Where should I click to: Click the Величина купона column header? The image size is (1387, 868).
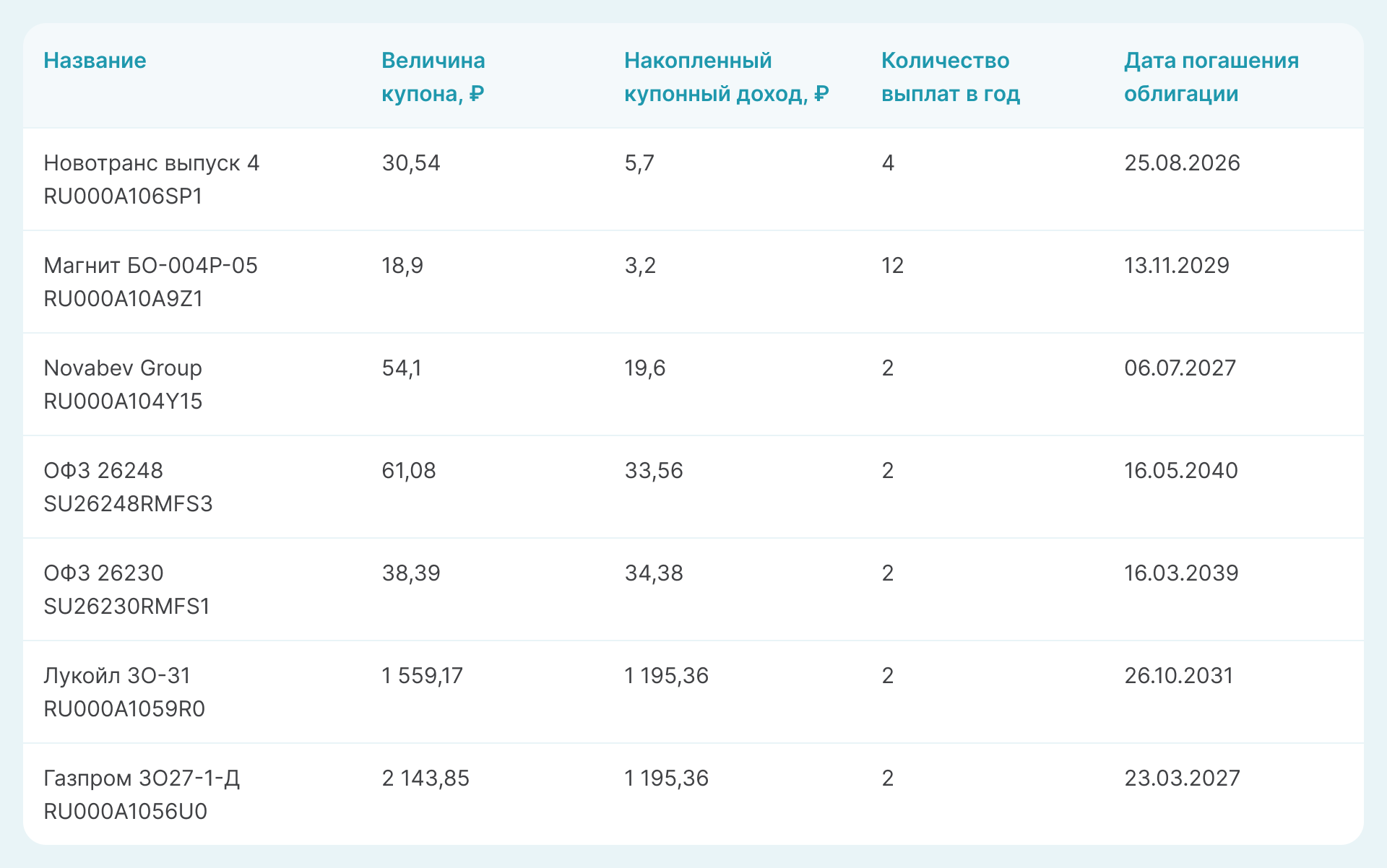(433, 77)
